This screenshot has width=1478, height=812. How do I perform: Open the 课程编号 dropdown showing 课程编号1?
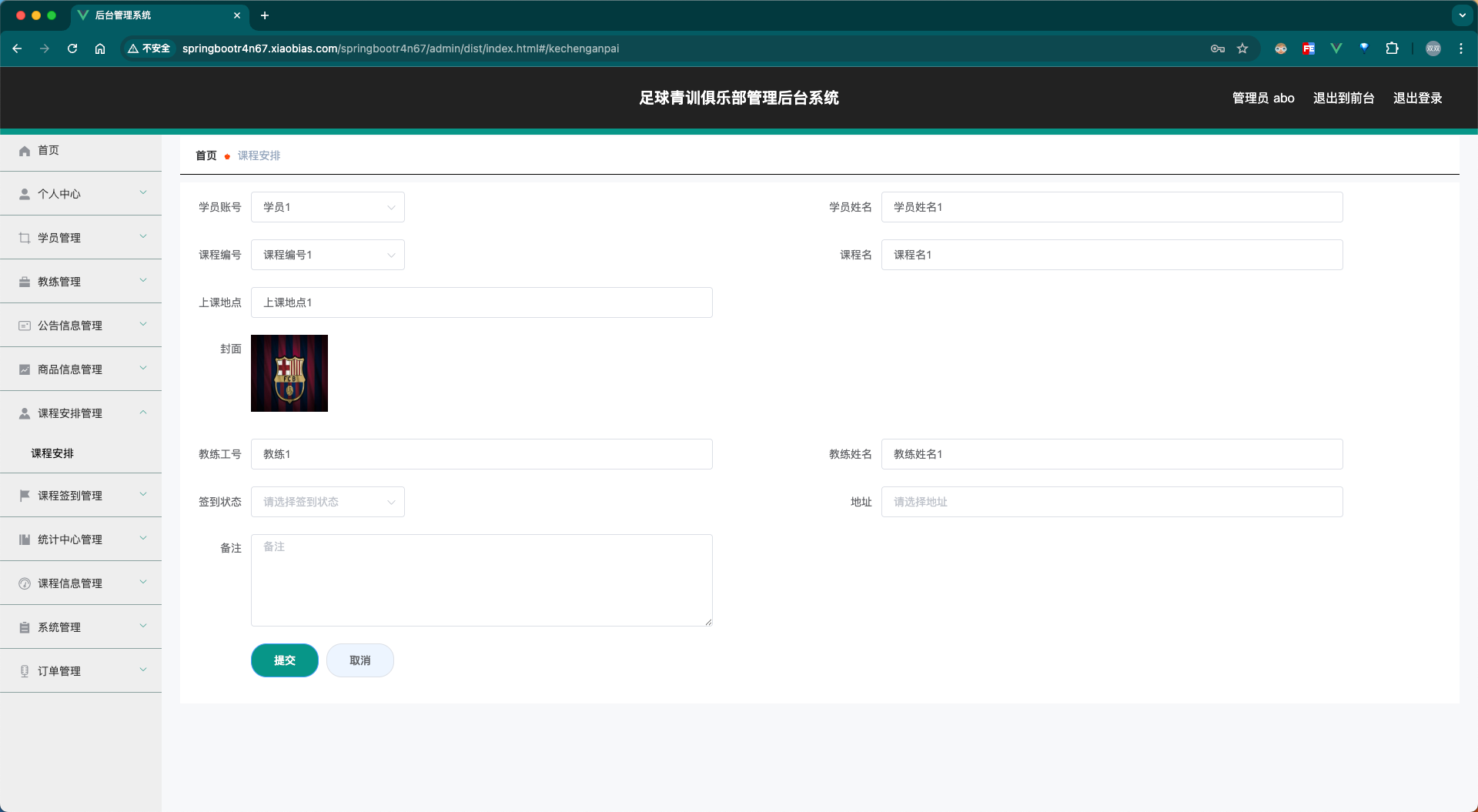click(x=328, y=255)
